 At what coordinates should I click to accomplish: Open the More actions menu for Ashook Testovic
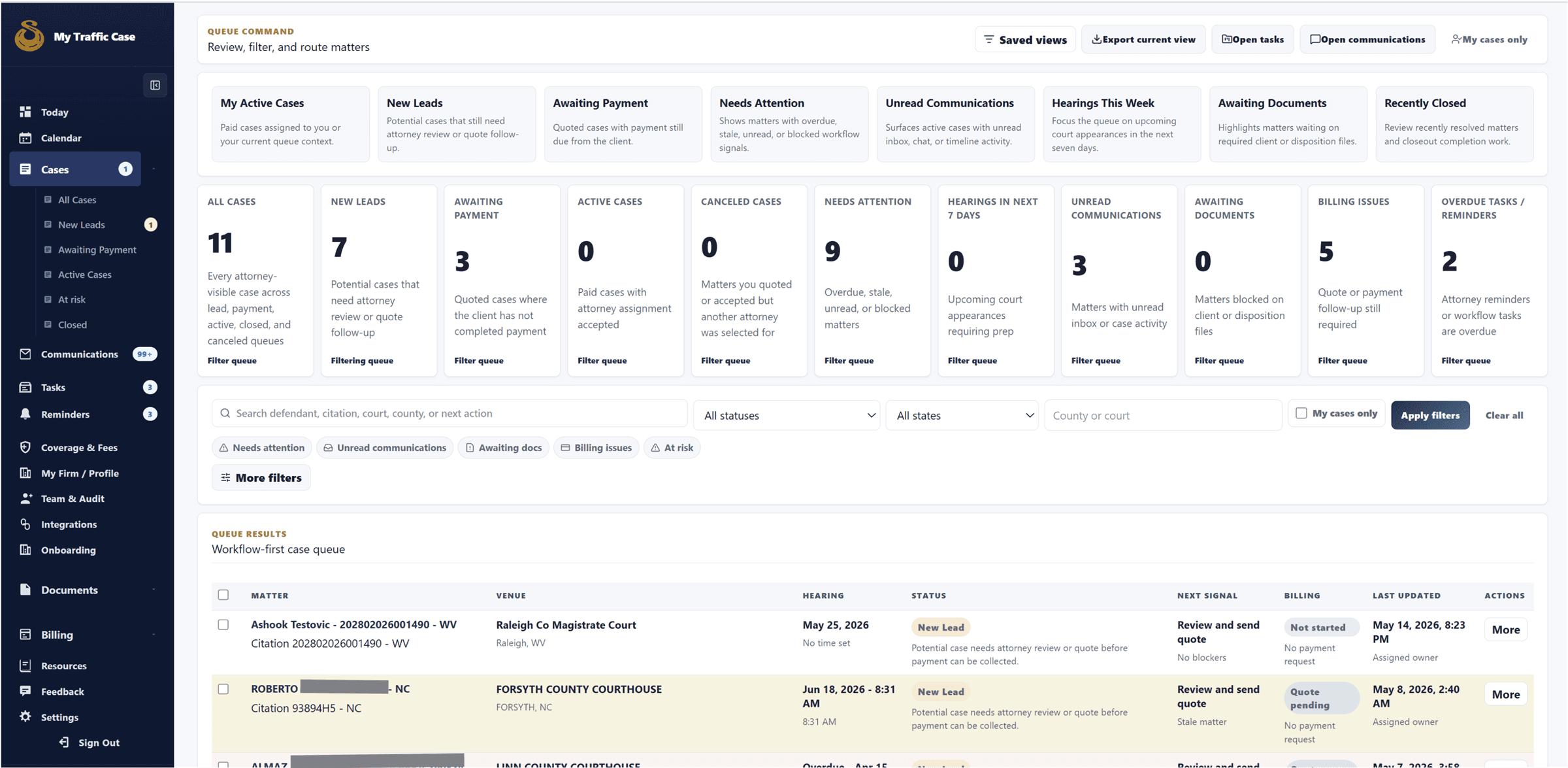click(1506, 630)
